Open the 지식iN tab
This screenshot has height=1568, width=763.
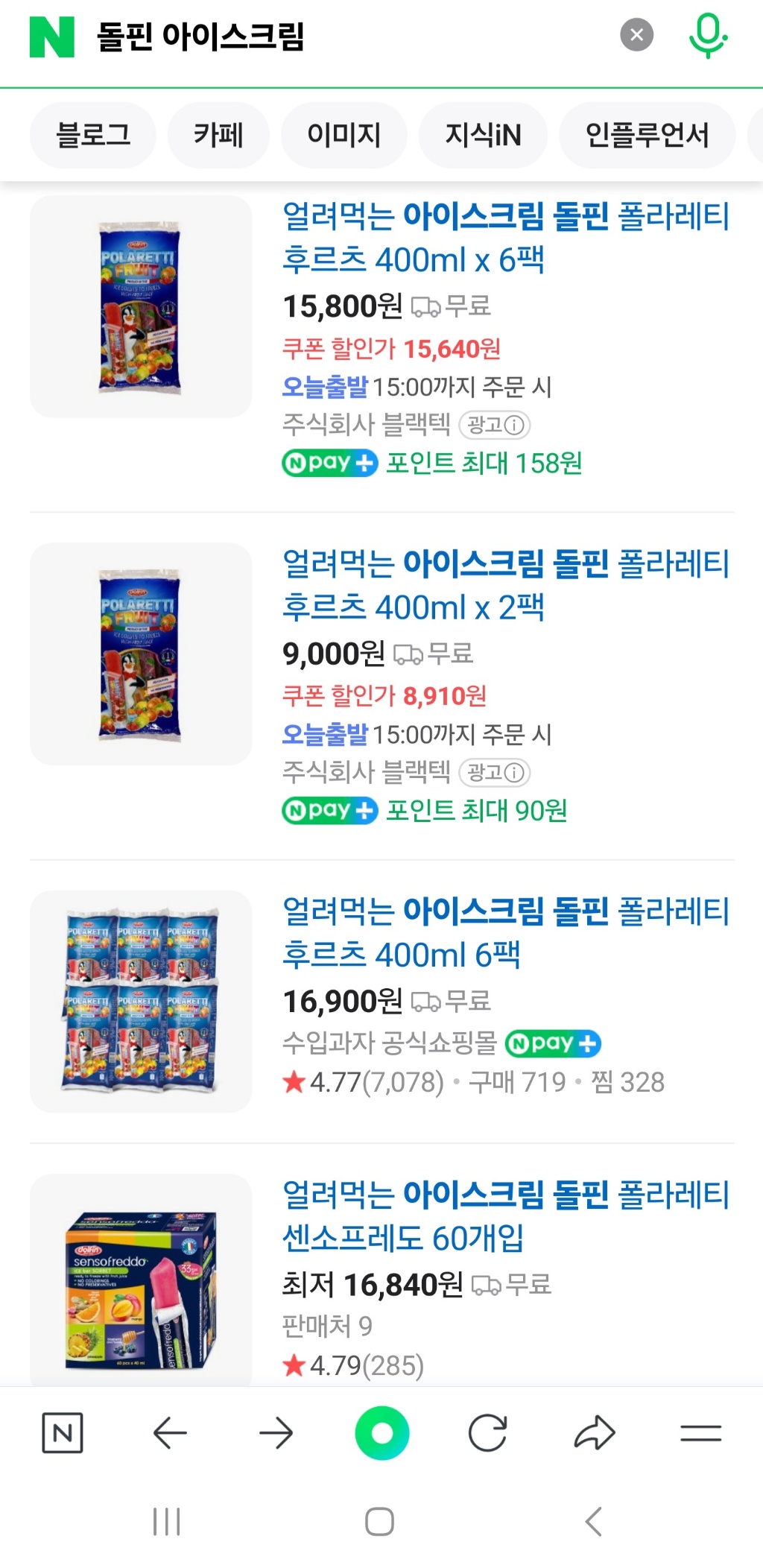pyautogui.click(x=483, y=135)
